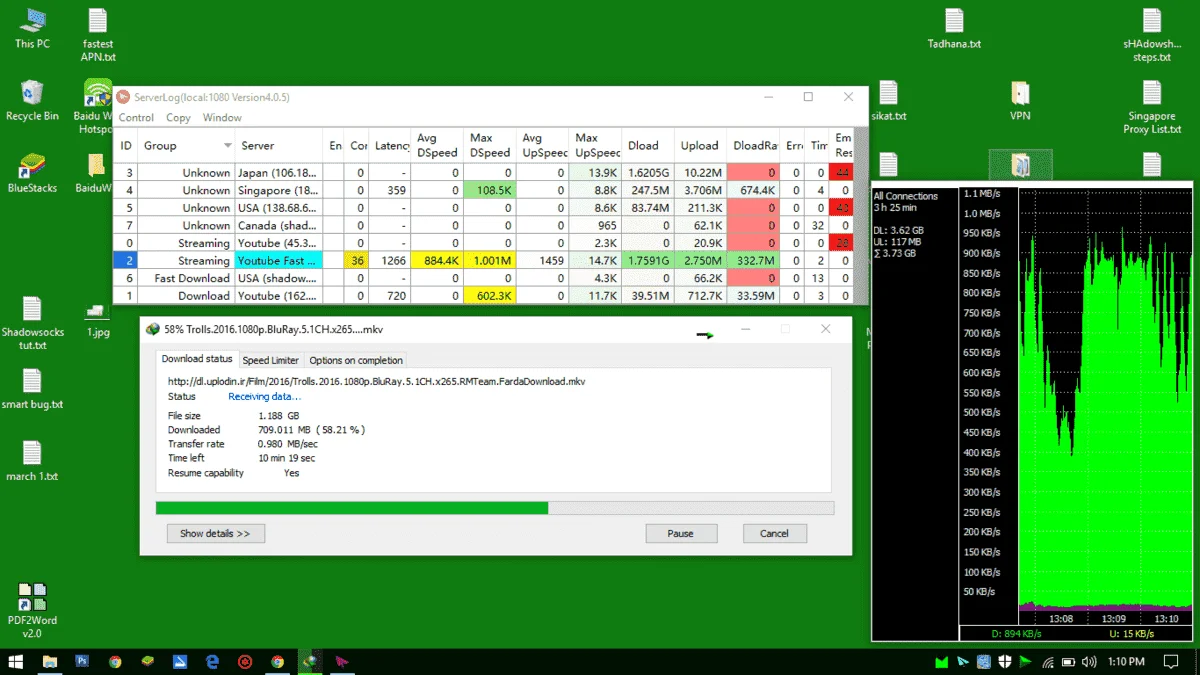Open the VPN folder on the desktop
The height and width of the screenshot is (675, 1200).
(1019, 100)
